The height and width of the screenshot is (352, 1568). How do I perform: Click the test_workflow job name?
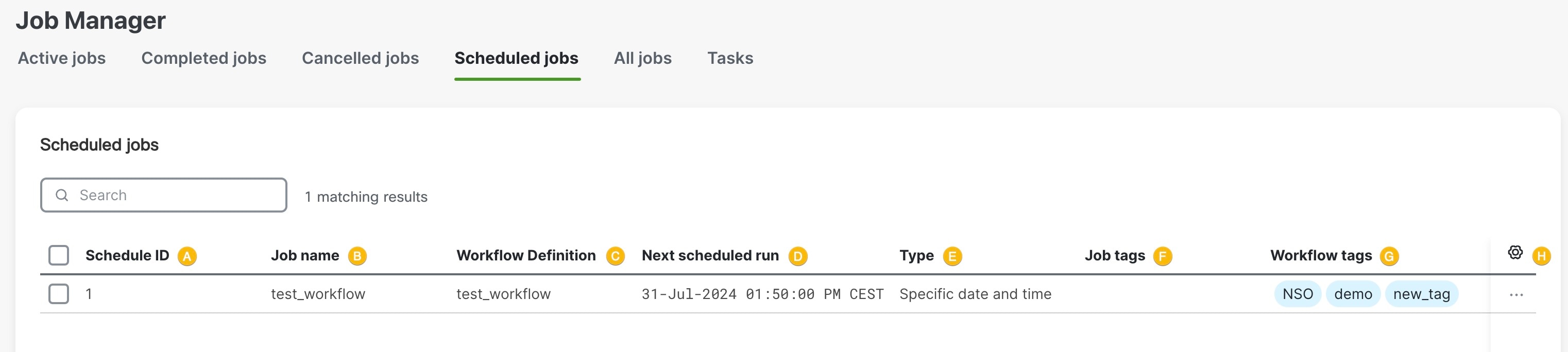pyautogui.click(x=318, y=294)
